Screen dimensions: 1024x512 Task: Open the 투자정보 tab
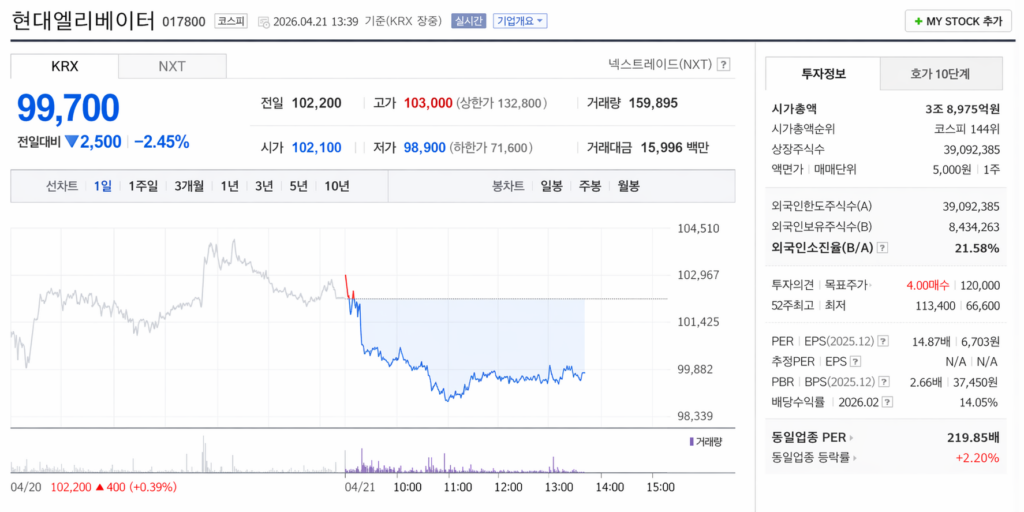[823, 73]
